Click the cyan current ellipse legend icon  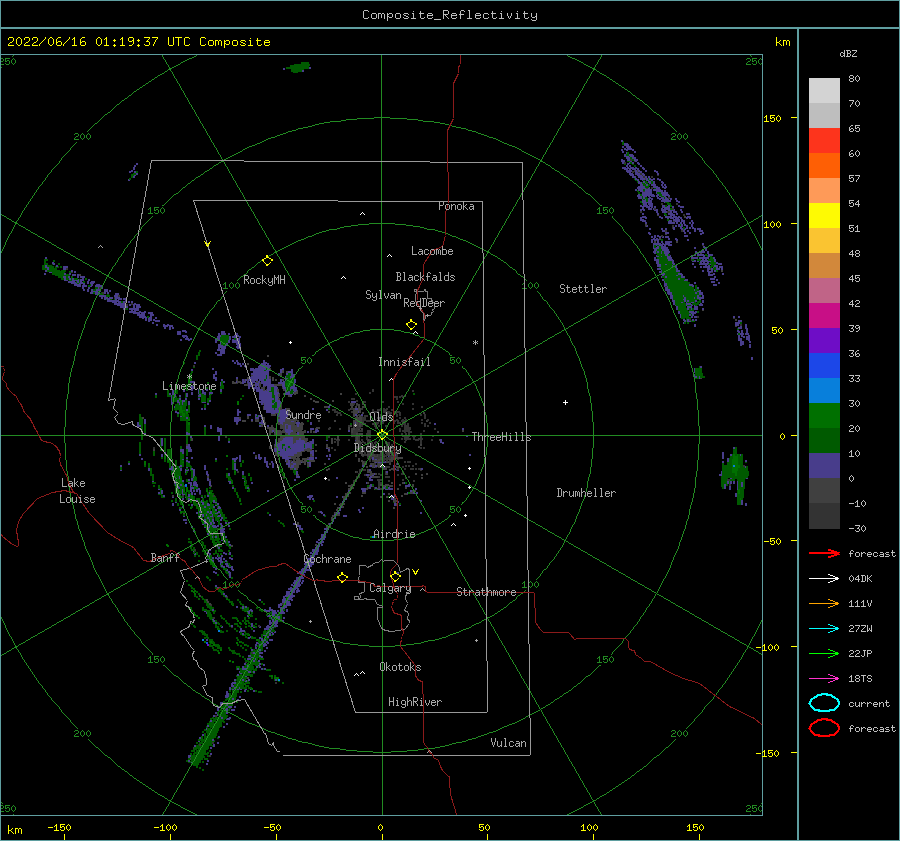824,703
